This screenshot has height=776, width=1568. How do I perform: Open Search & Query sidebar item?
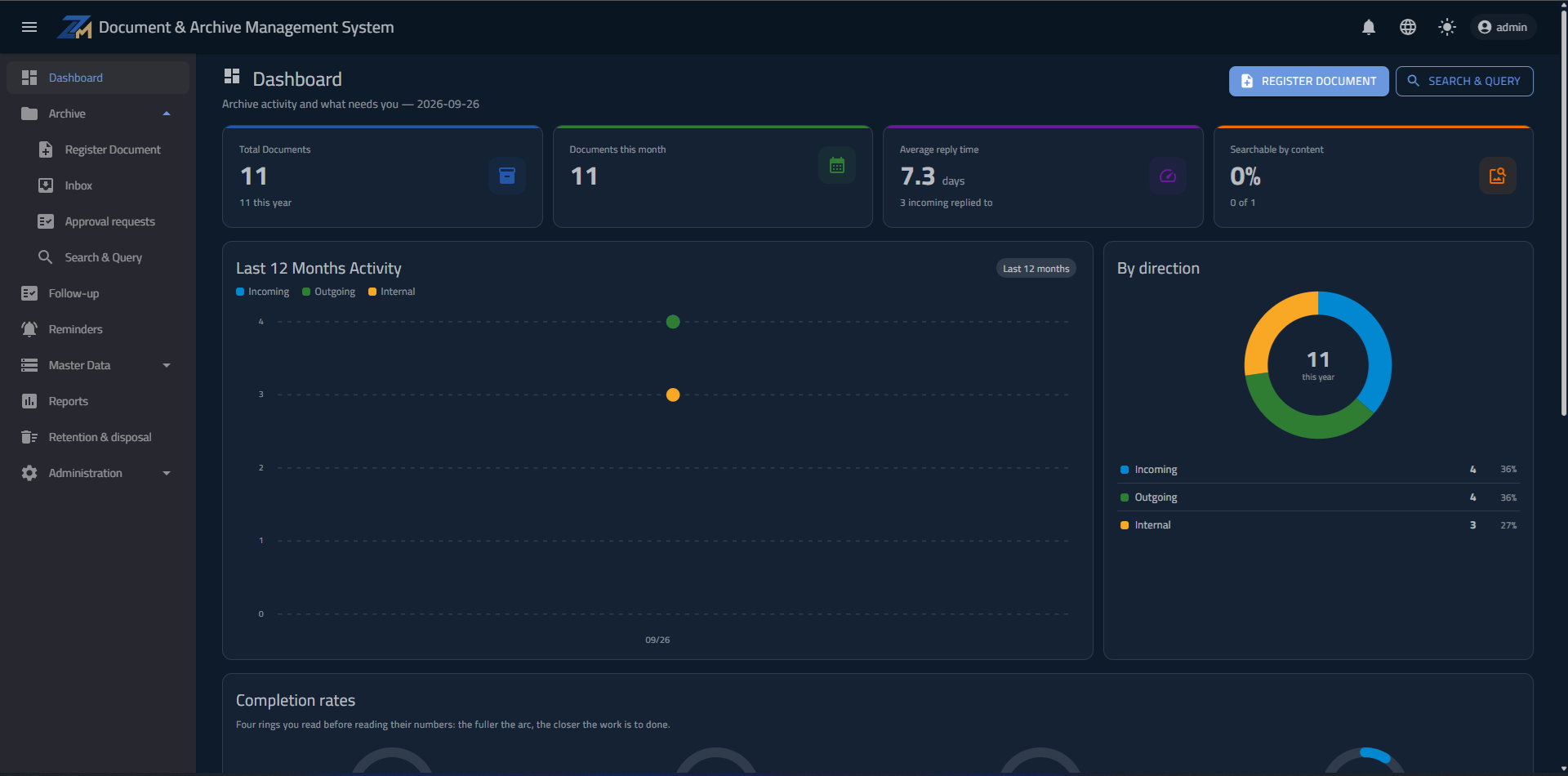click(98, 257)
